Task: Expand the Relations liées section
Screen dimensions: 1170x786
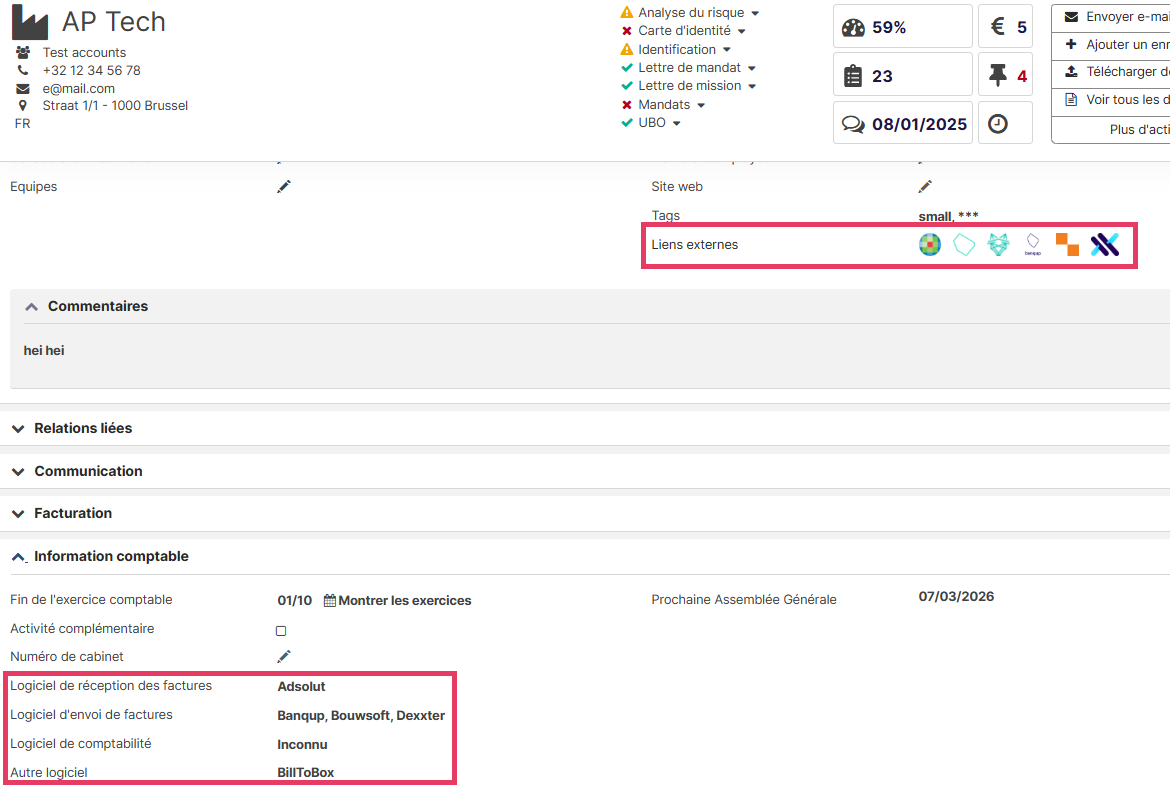Action: click(19, 428)
